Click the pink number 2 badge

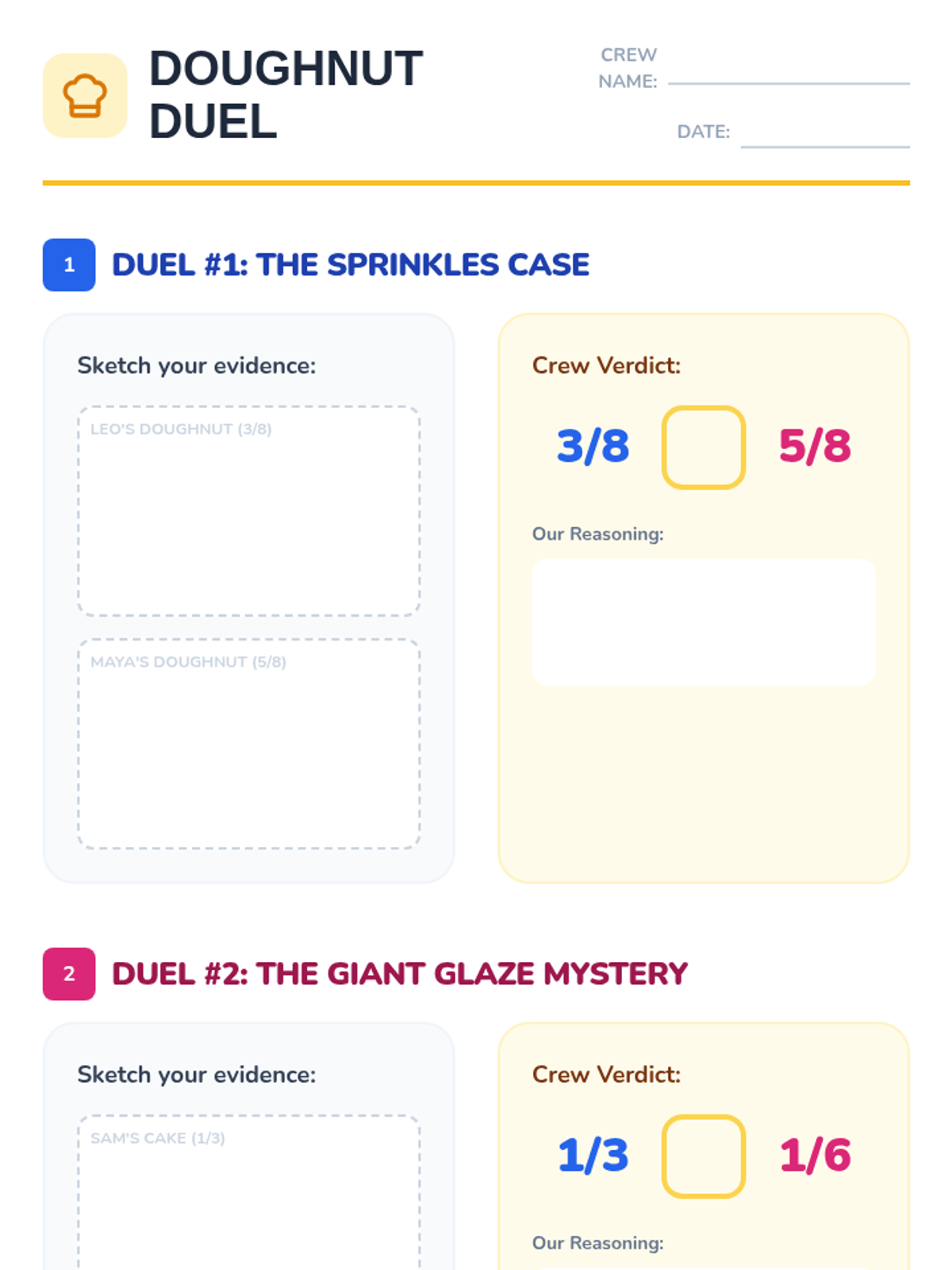pyautogui.click(x=69, y=974)
